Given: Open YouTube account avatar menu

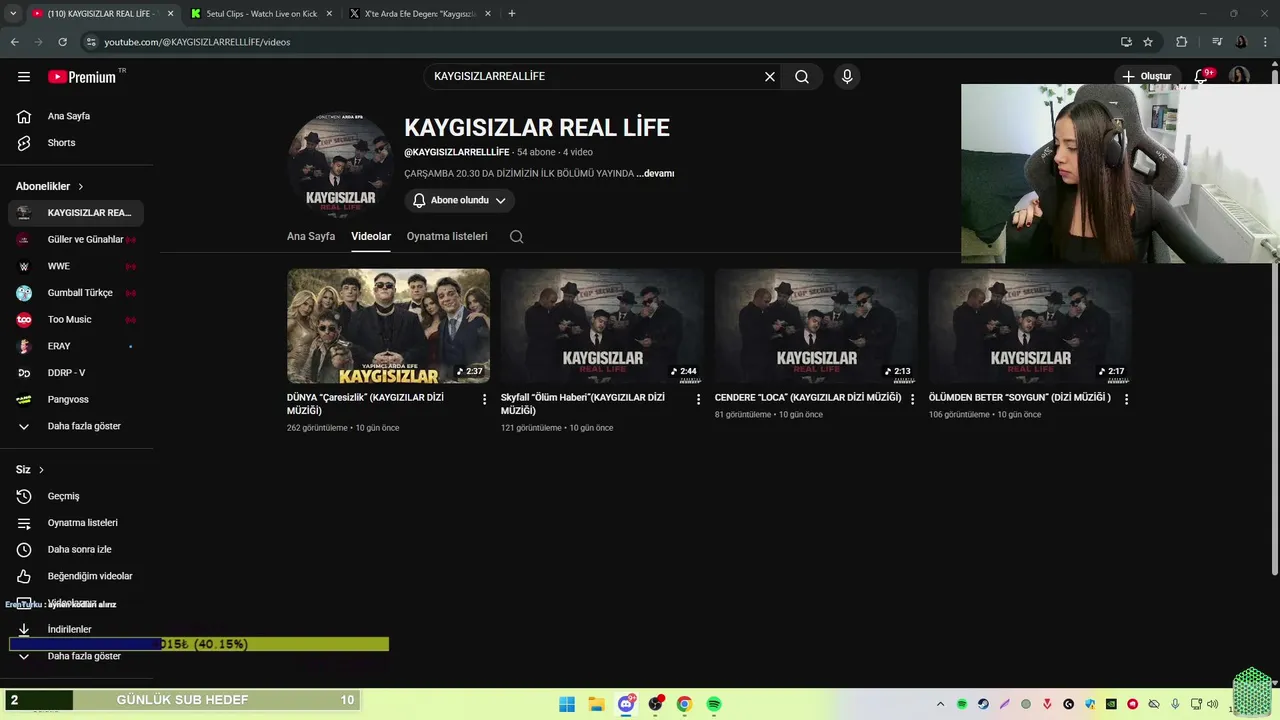Looking at the screenshot, I should (x=1240, y=76).
